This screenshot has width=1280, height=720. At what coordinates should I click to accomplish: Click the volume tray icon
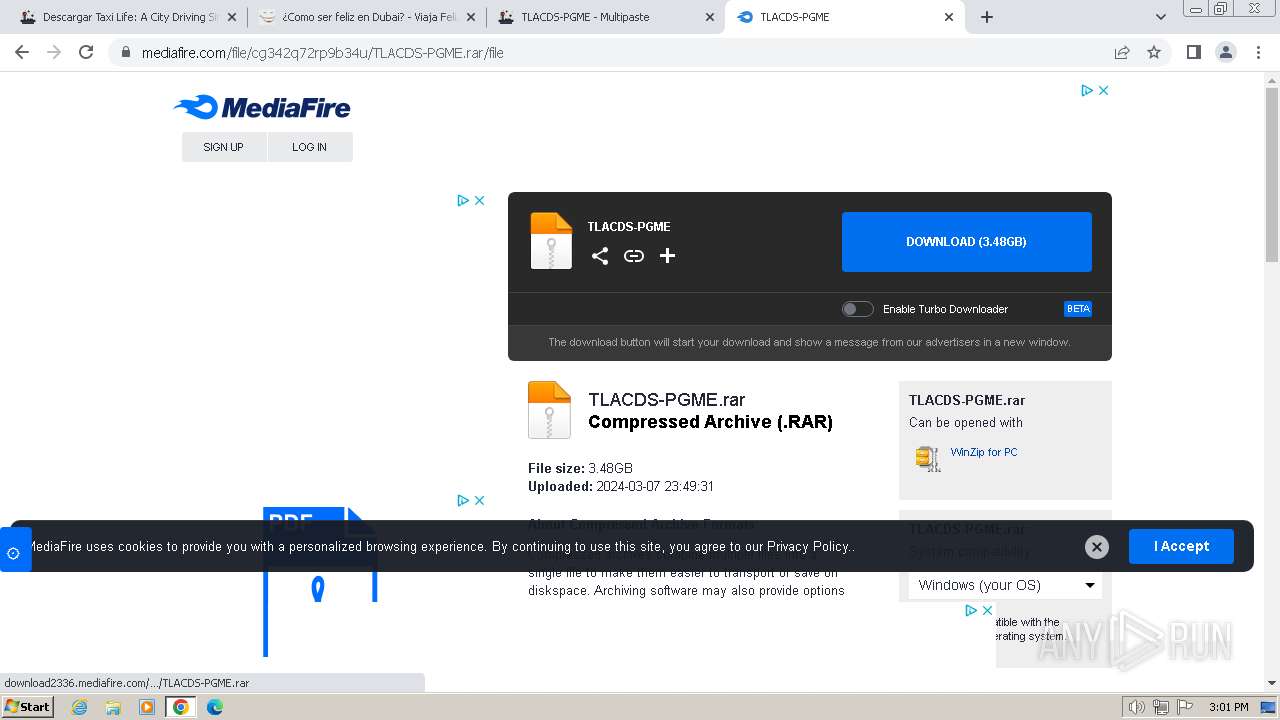pos(1136,707)
